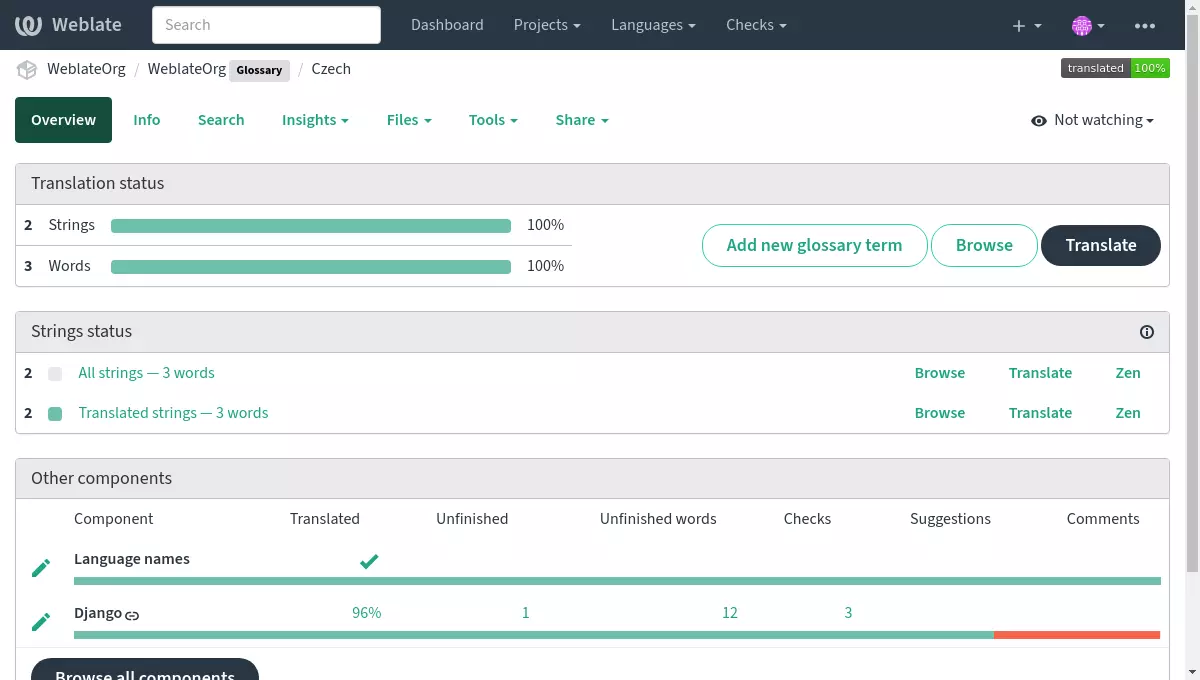This screenshot has height=680, width=1200.
Task: Click the Strings progress bar
Action: 311,226
